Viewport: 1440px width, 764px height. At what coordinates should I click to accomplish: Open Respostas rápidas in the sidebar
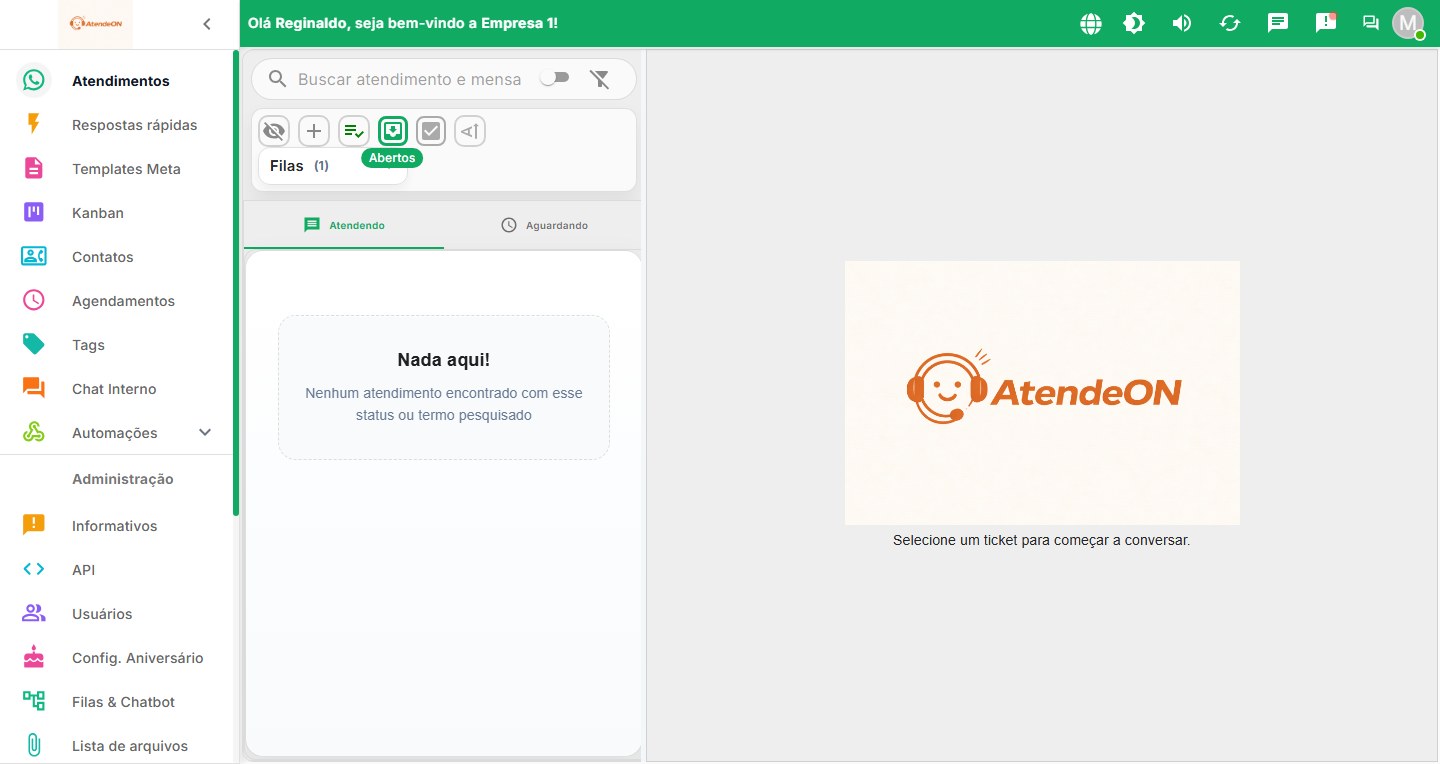coord(118,125)
